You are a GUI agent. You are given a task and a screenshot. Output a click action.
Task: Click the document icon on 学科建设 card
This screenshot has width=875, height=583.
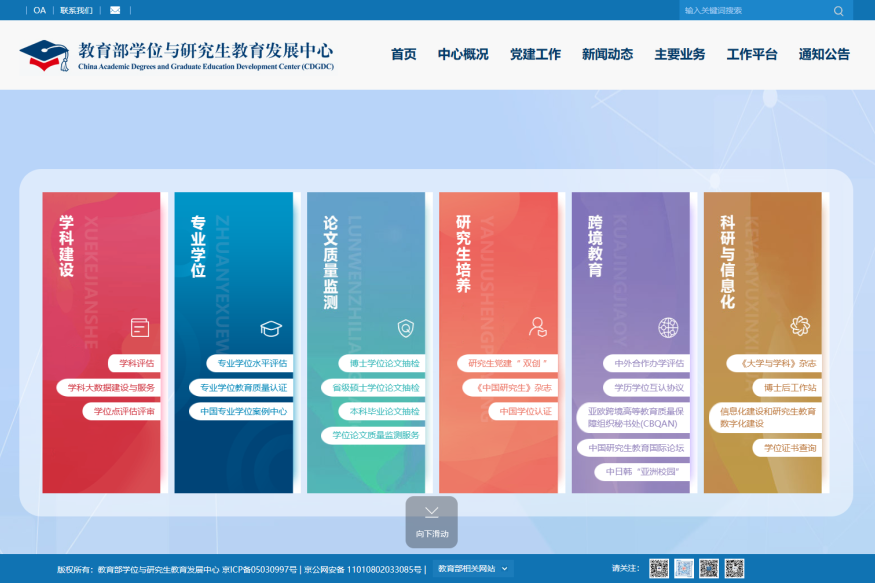[140, 327]
